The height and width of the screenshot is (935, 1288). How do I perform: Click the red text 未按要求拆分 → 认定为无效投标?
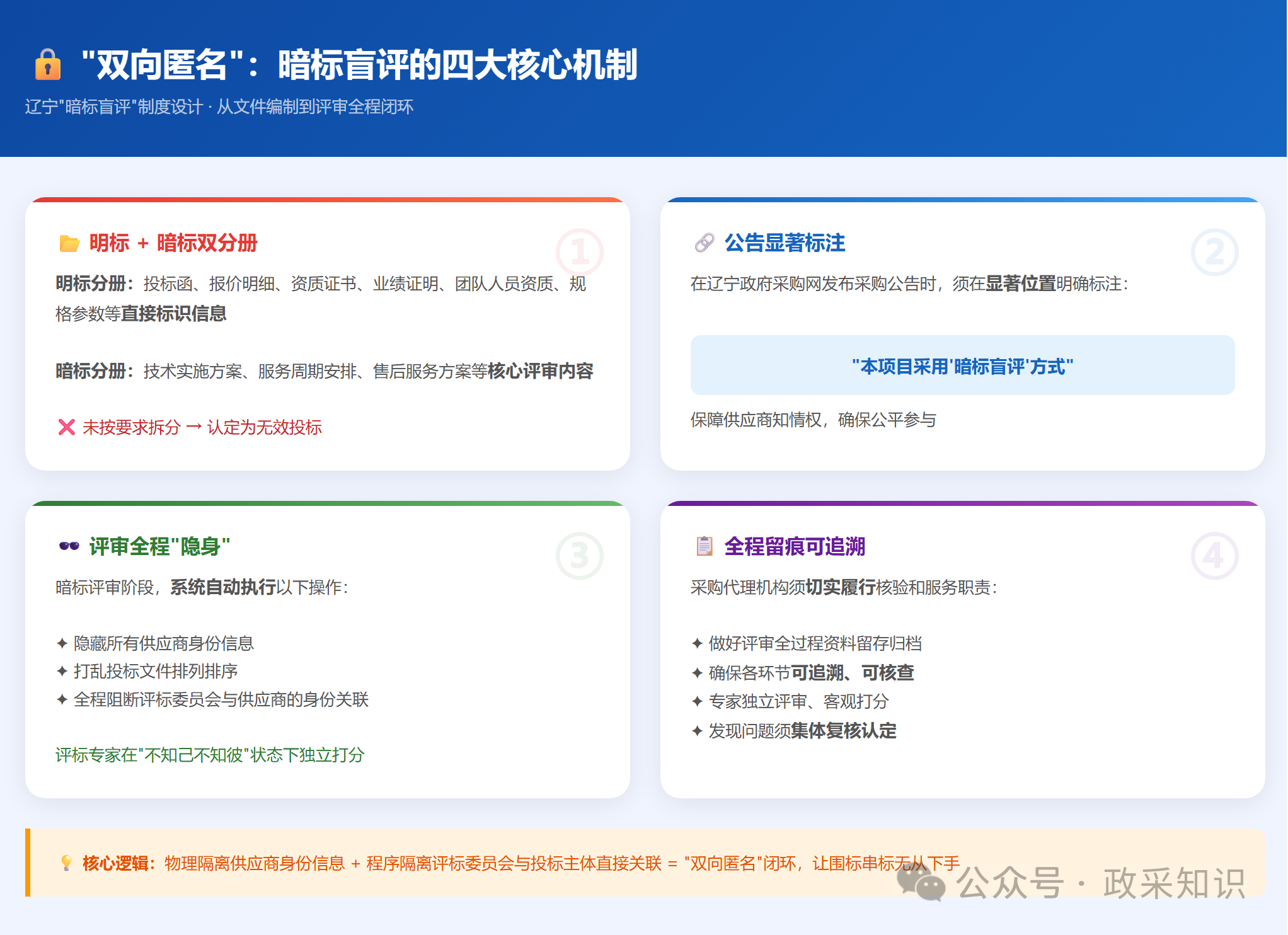coord(202,427)
